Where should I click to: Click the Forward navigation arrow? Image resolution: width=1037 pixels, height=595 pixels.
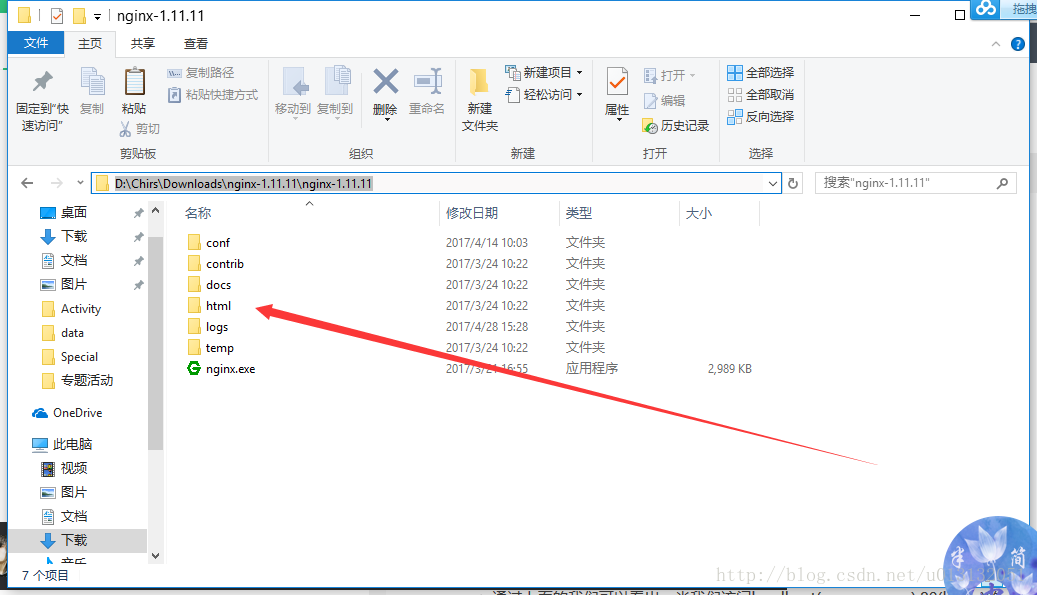tap(57, 183)
